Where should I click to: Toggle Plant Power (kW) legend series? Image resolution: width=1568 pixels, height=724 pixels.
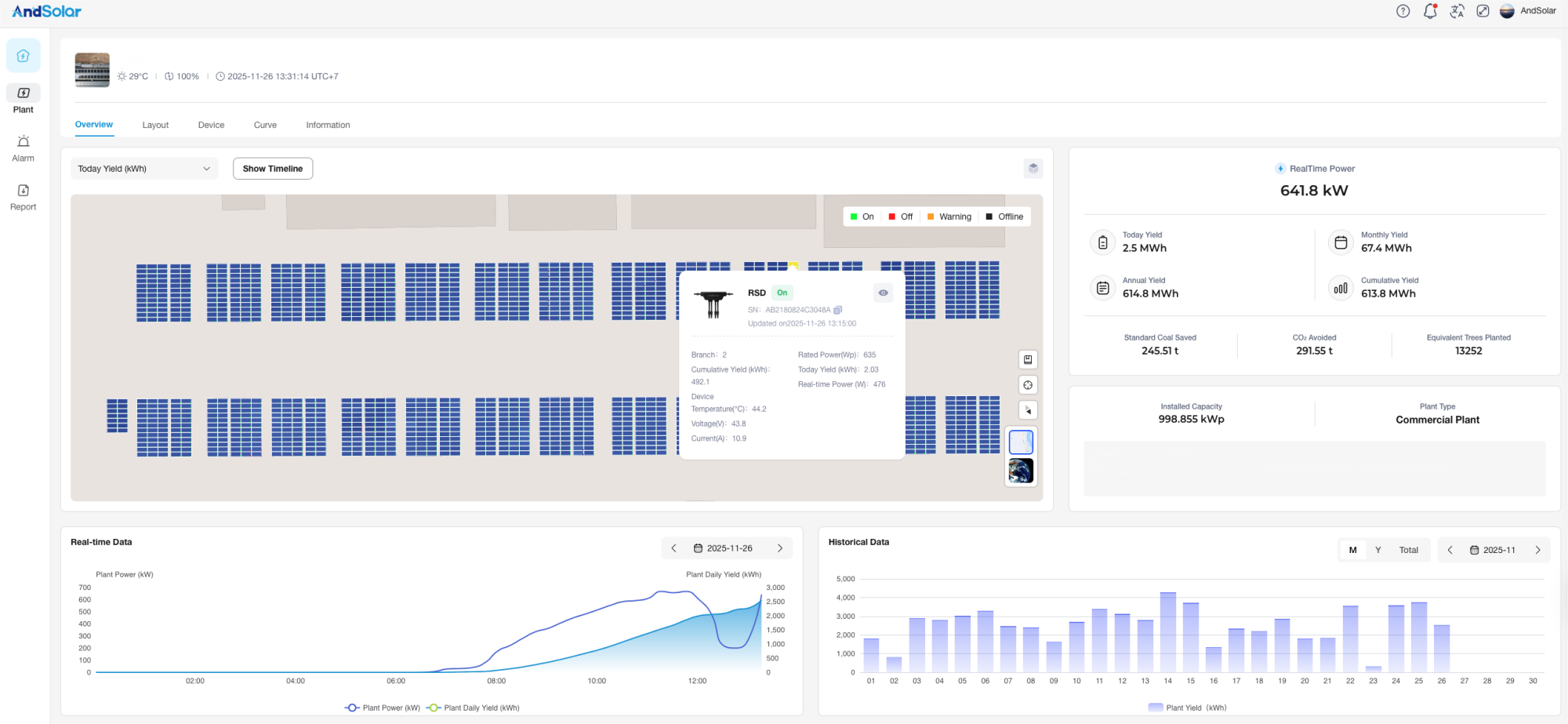pos(383,708)
